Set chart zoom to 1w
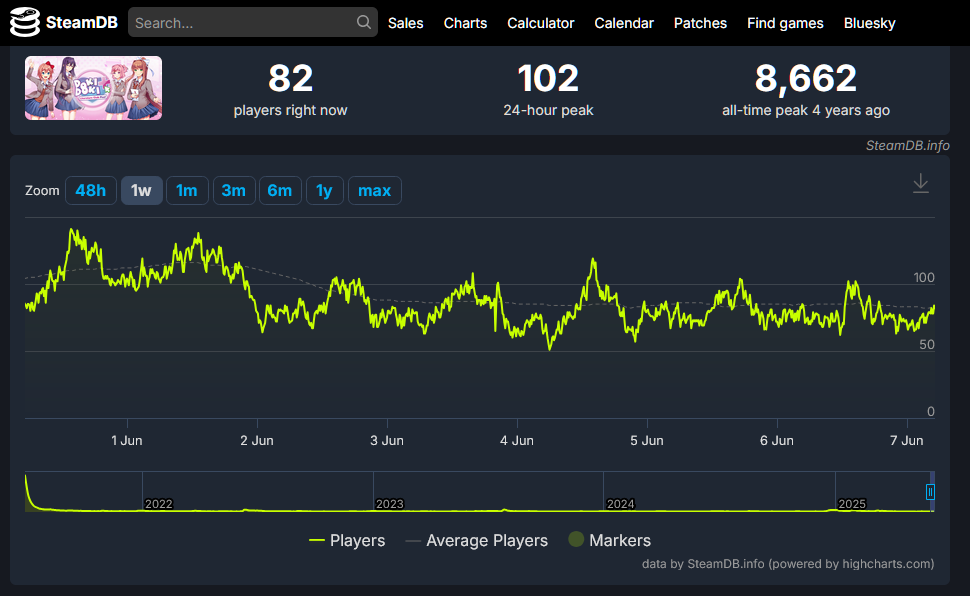 click(x=142, y=191)
